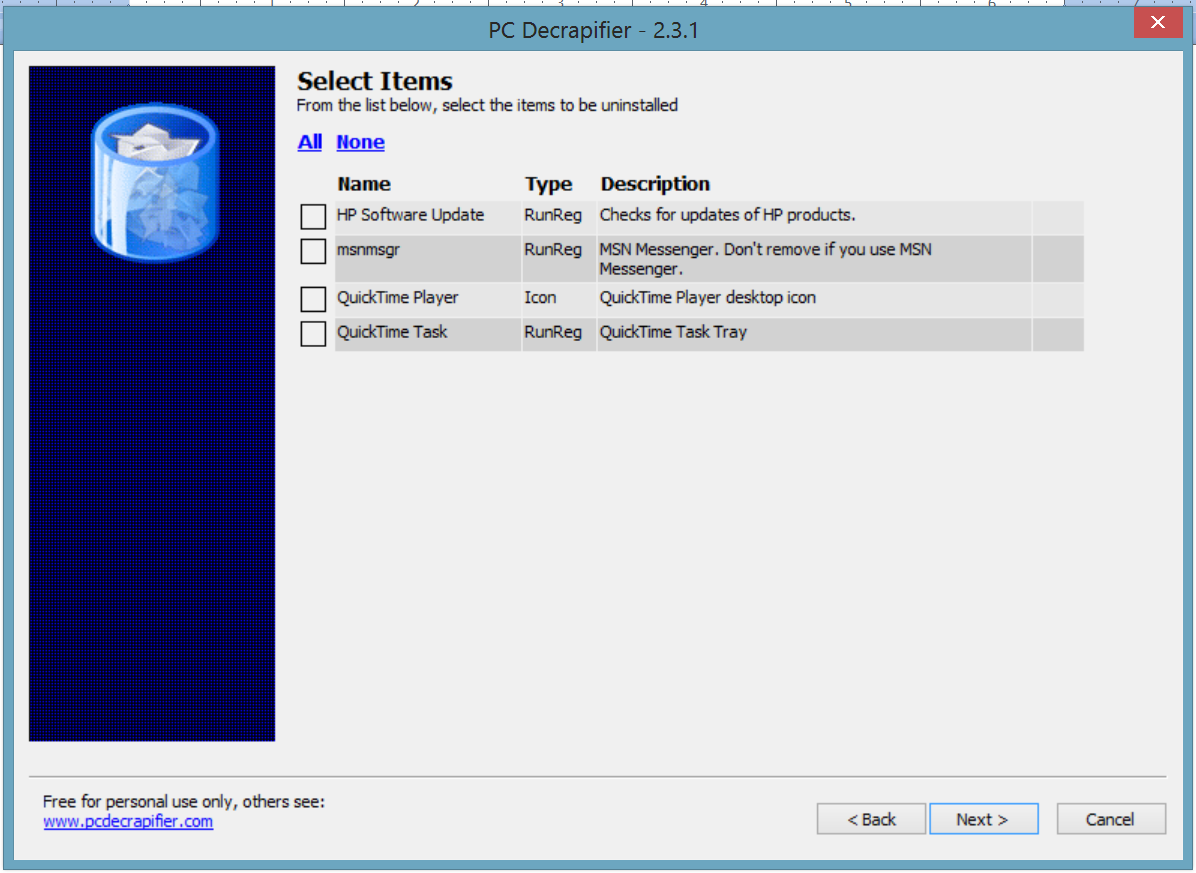1196x873 pixels.
Task: Click 'Checks for updates of HP products.' description
Action: (x=728, y=216)
